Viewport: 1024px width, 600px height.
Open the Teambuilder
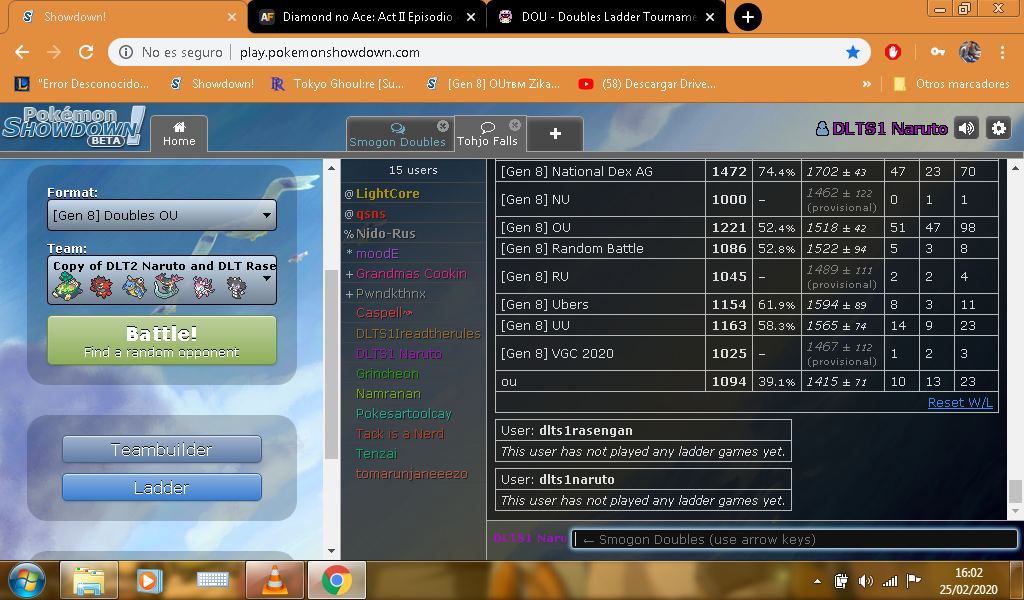point(162,450)
